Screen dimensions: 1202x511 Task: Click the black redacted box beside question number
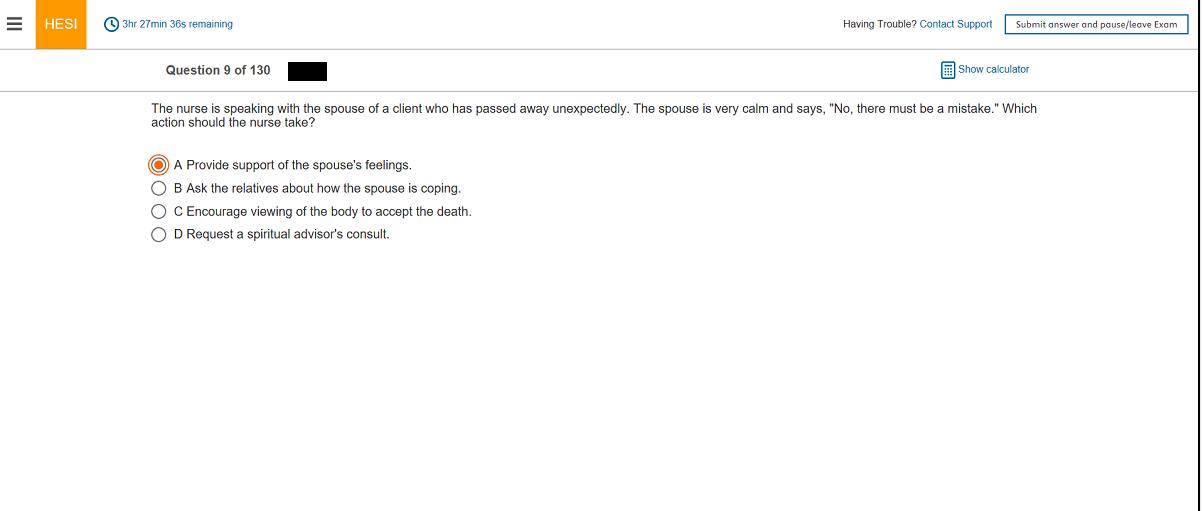pos(307,71)
